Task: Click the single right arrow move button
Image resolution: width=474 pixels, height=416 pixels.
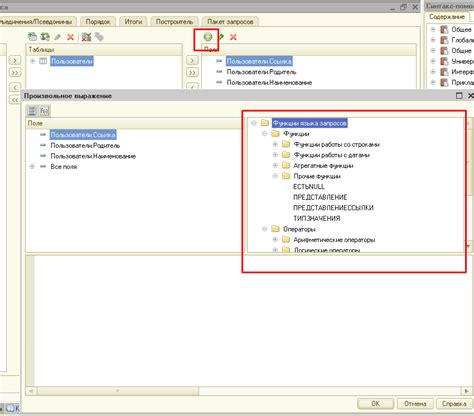Action: point(192,60)
